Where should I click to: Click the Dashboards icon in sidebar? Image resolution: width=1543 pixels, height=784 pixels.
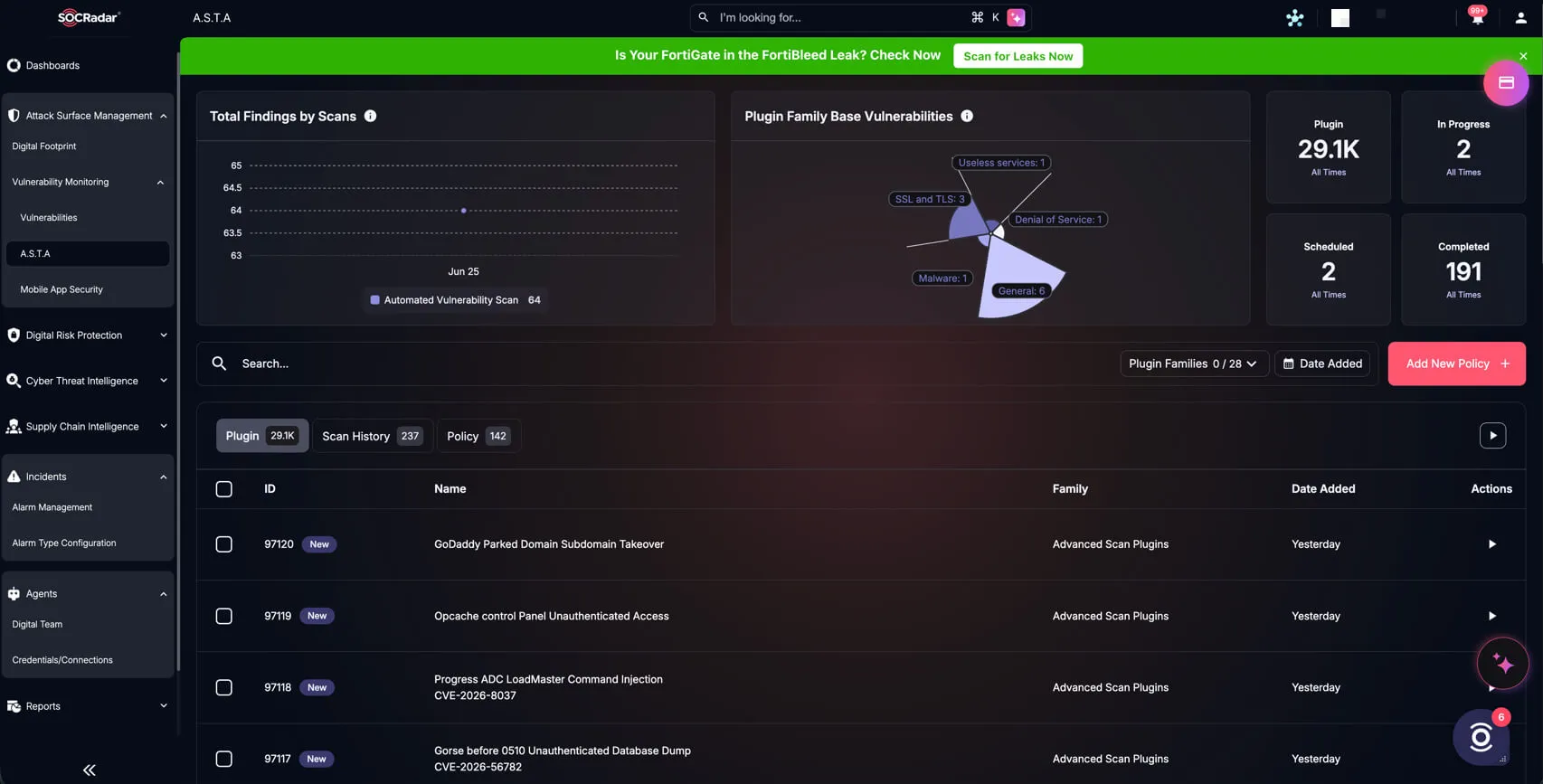[x=14, y=65]
